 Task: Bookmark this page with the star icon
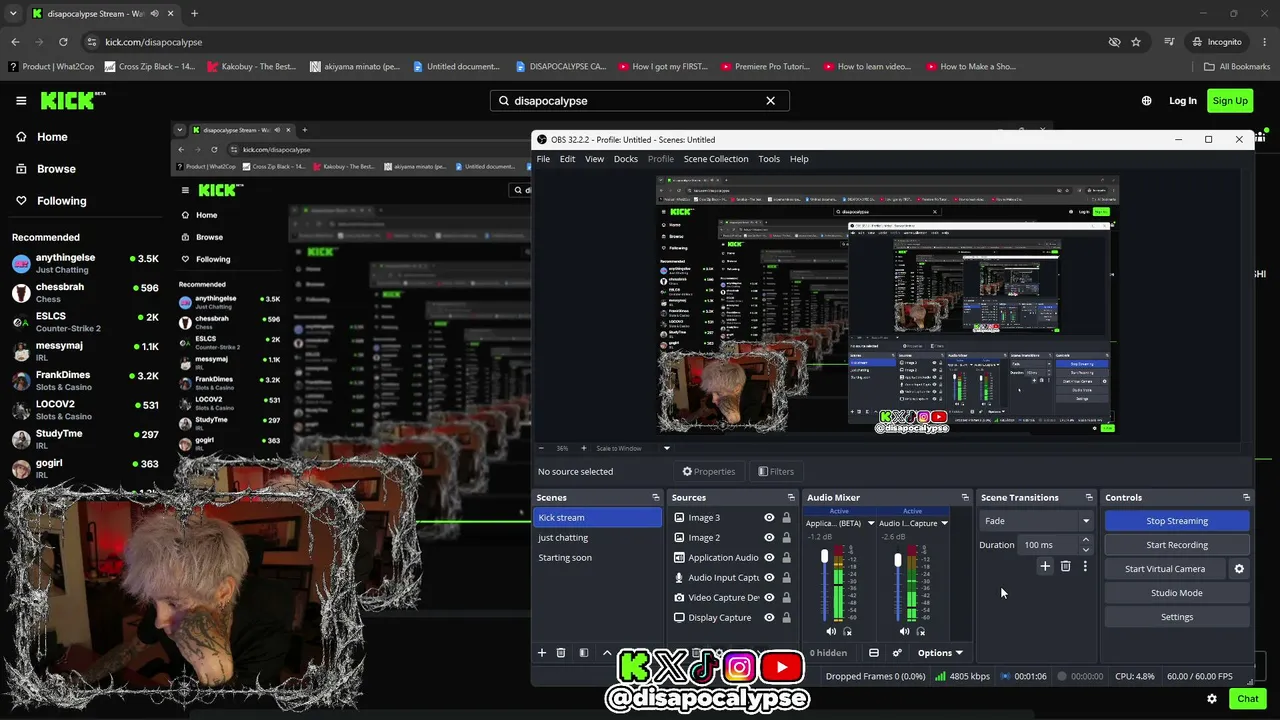point(1136,42)
